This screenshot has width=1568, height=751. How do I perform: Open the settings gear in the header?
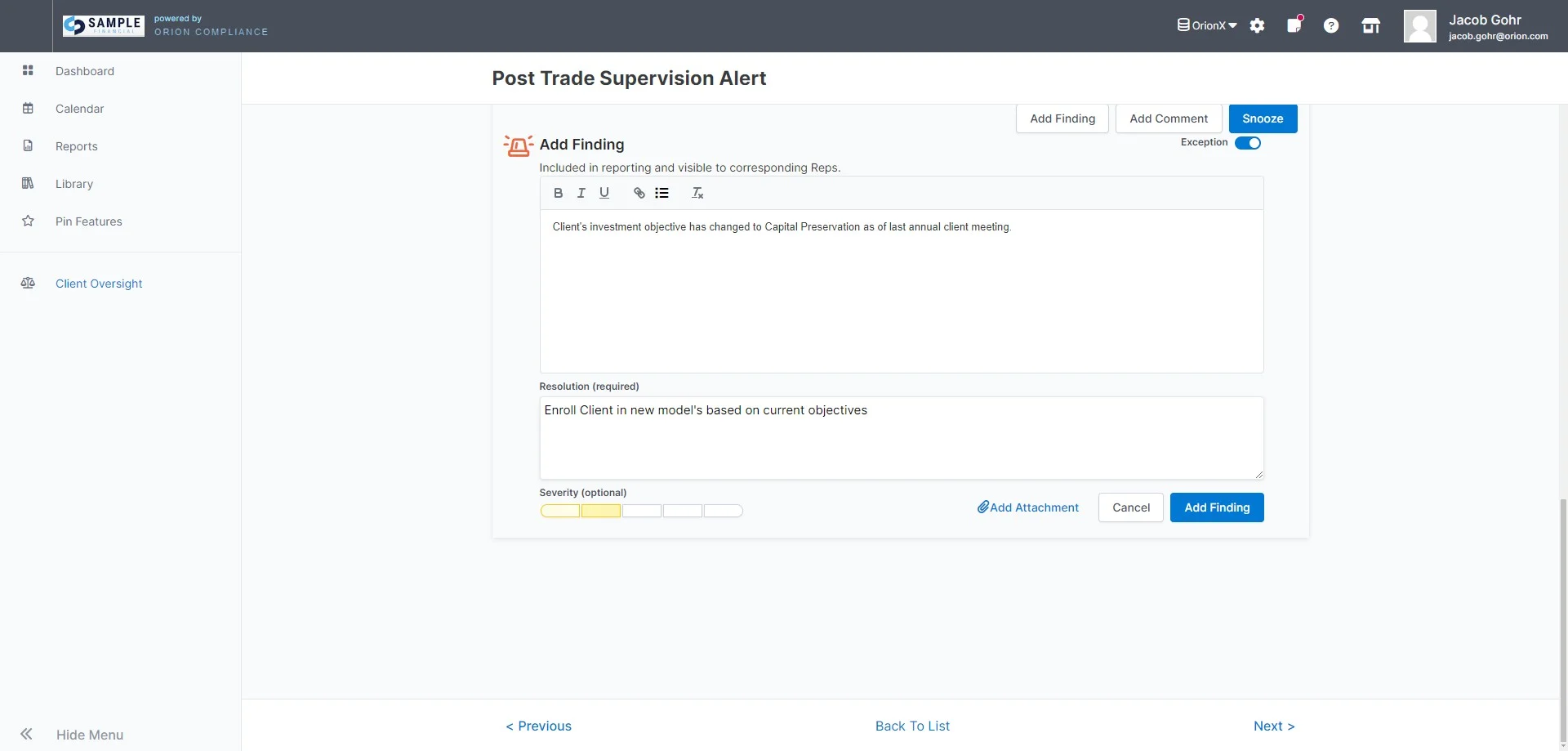click(x=1257, y=26)
